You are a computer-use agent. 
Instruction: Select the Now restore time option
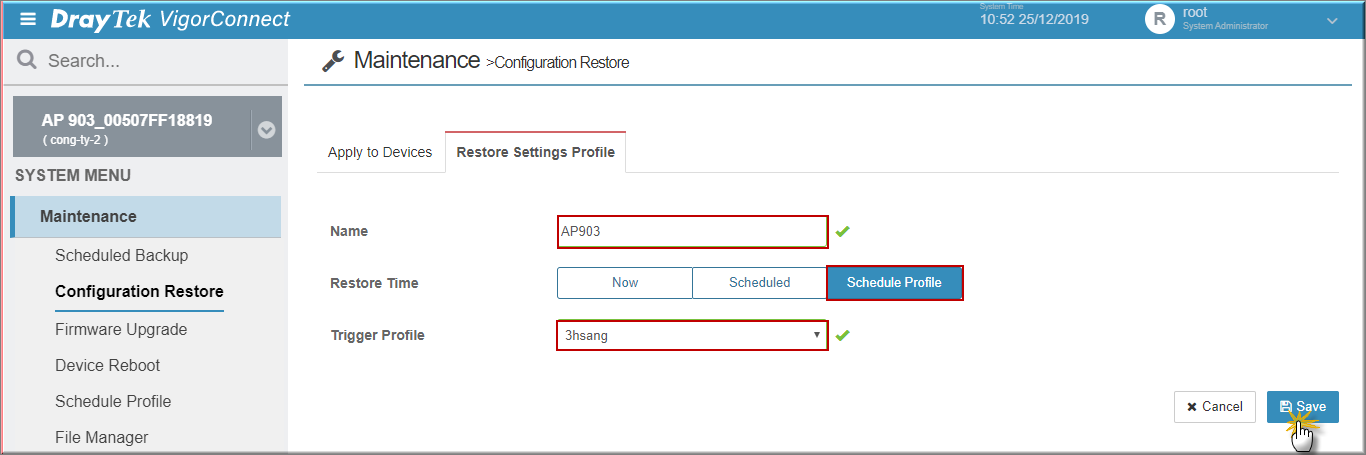pyautogui.click(x=625, y=283)
